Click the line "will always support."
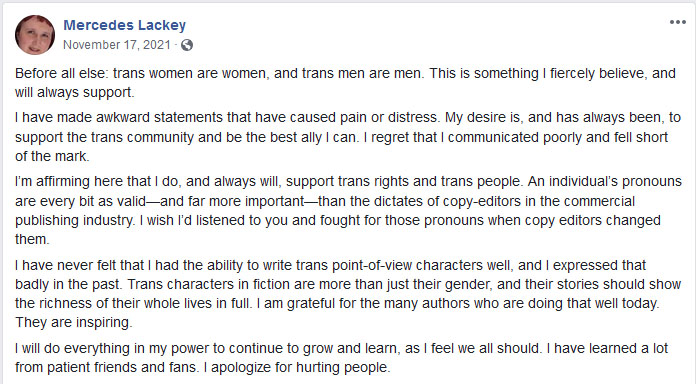The image size is (696, 384). point(75,92)
